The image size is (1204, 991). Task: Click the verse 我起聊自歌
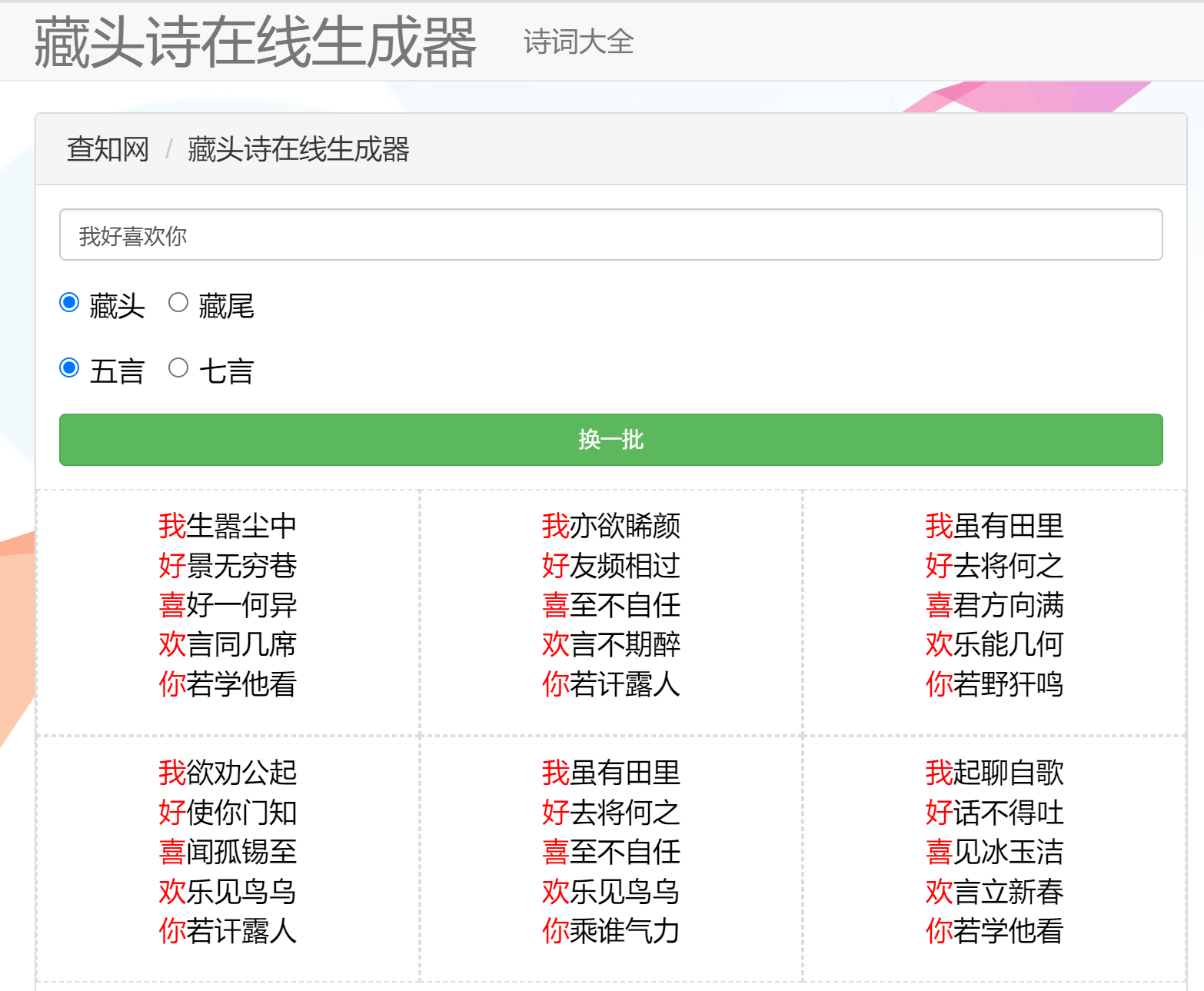[x=994, y=773]
